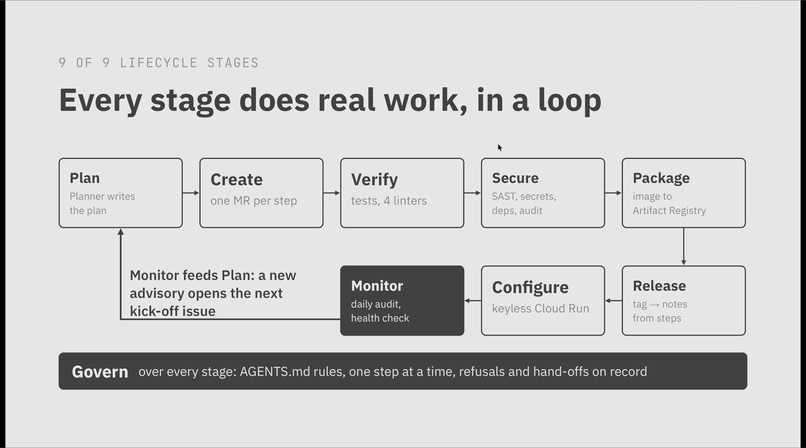Select the Release stage box

tap(684, 301)
